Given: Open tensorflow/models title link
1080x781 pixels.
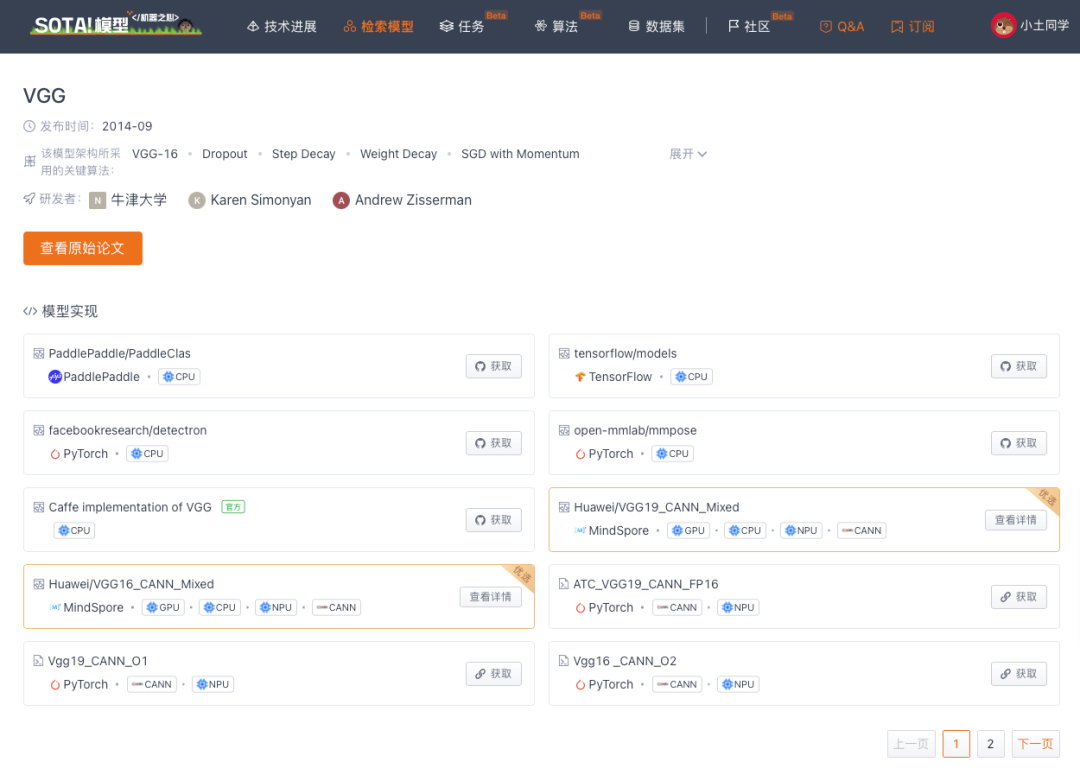Looking at the screenshot, I should coord(625,353).
